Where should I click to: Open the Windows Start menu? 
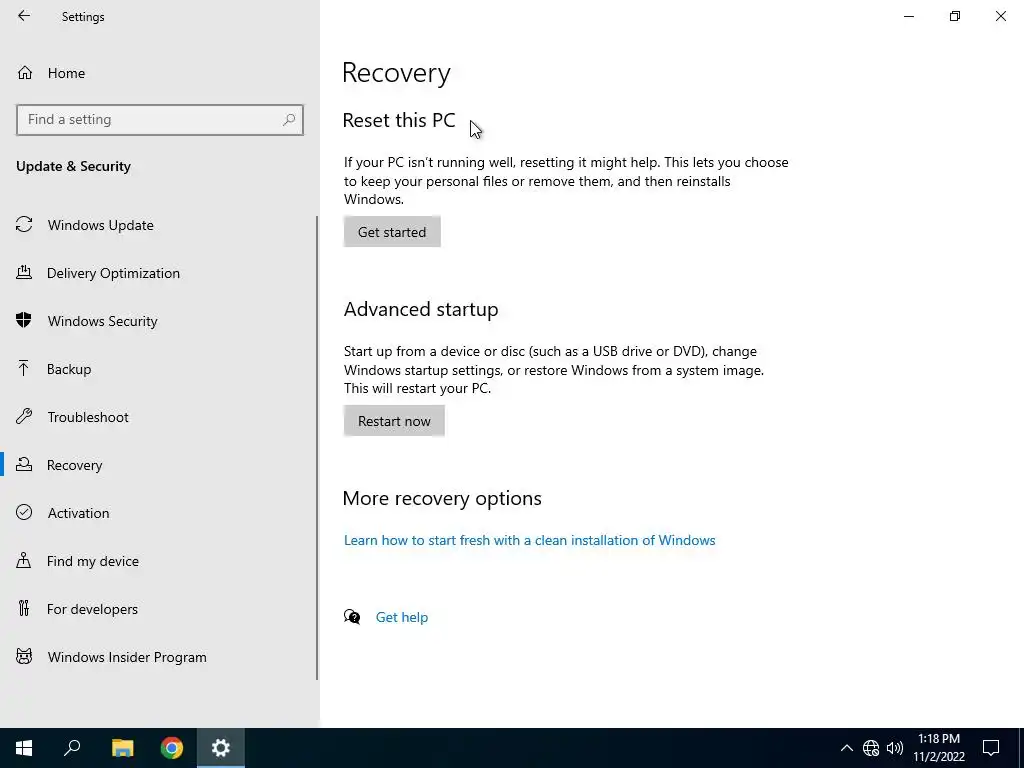click(24, 748)
